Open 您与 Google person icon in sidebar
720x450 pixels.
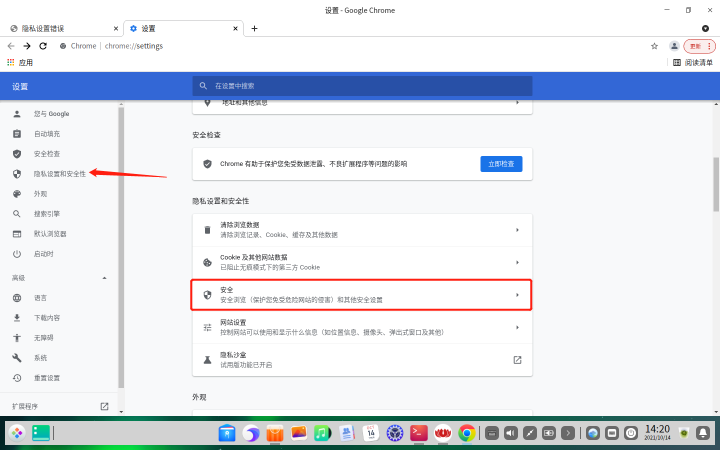(x=17, y=114)
